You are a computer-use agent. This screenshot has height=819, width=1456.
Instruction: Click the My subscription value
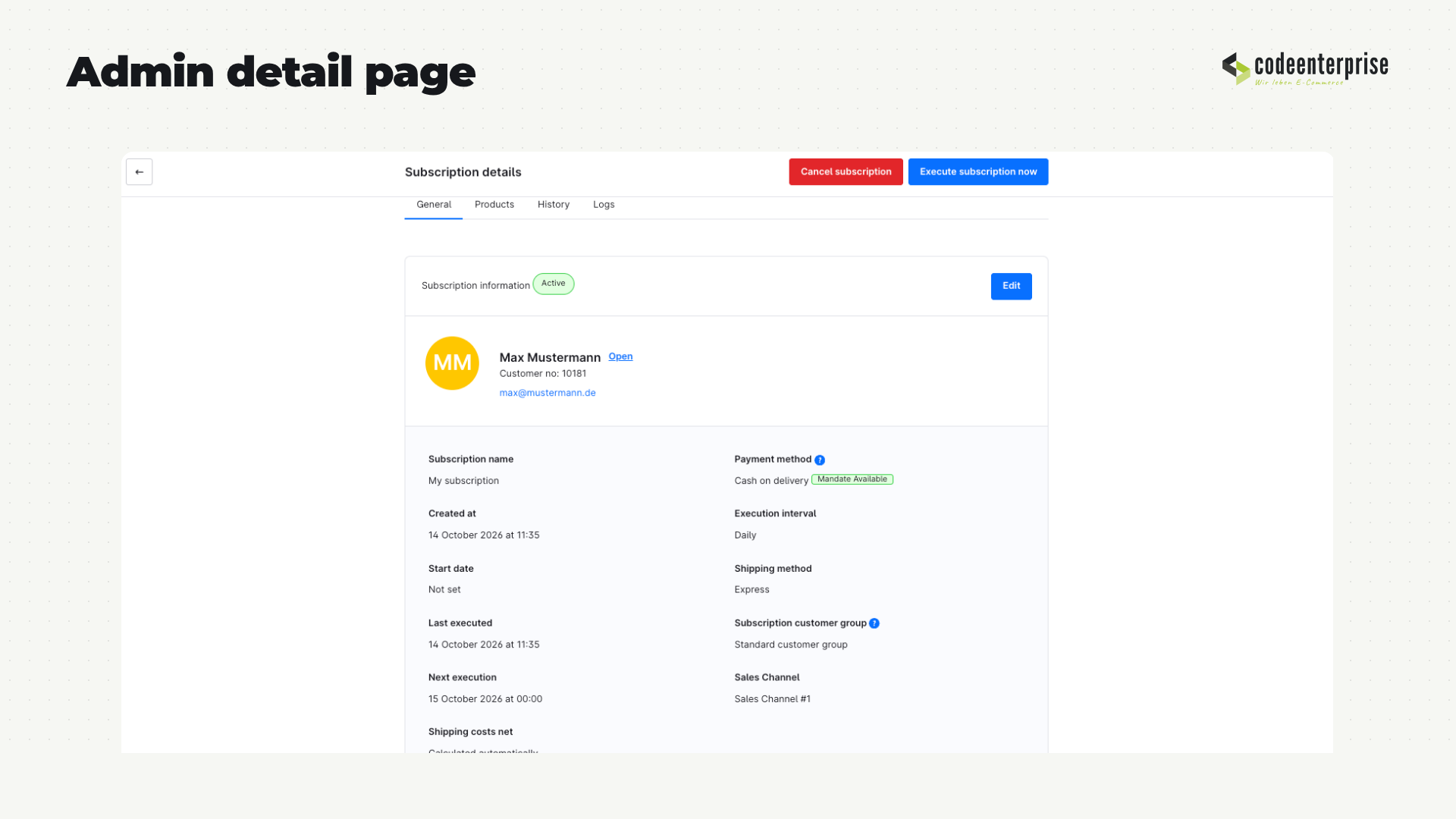point(463,481)
